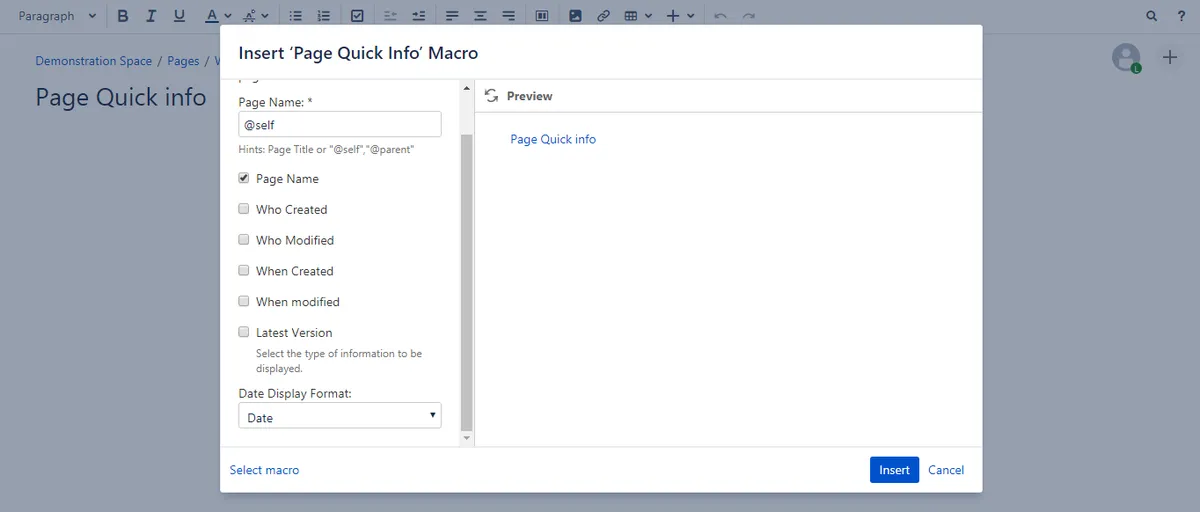Viewport: 1200px width, 512px height.
Task: Click the user avatar icon
Action: [1127, 57]
